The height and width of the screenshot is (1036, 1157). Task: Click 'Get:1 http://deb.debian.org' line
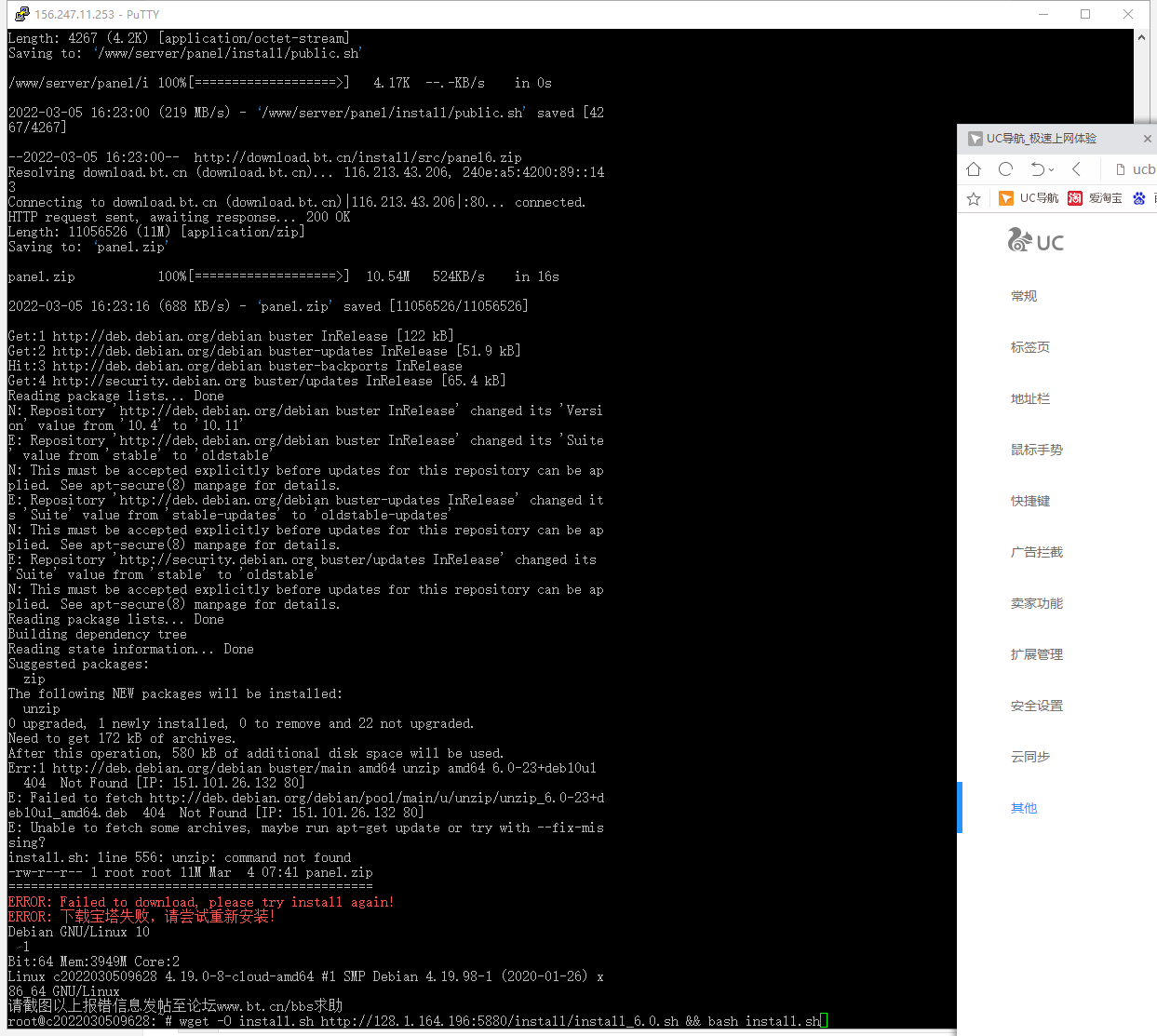[x=231, y=336]
